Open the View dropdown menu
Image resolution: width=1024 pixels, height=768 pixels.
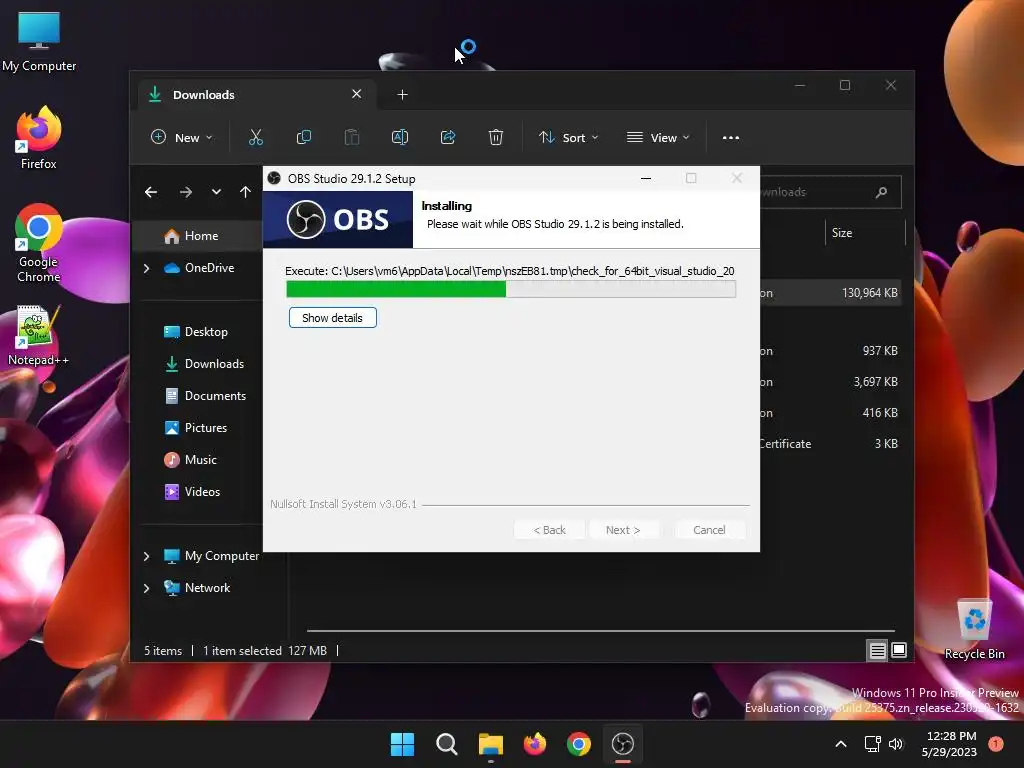tap(658, 137)
